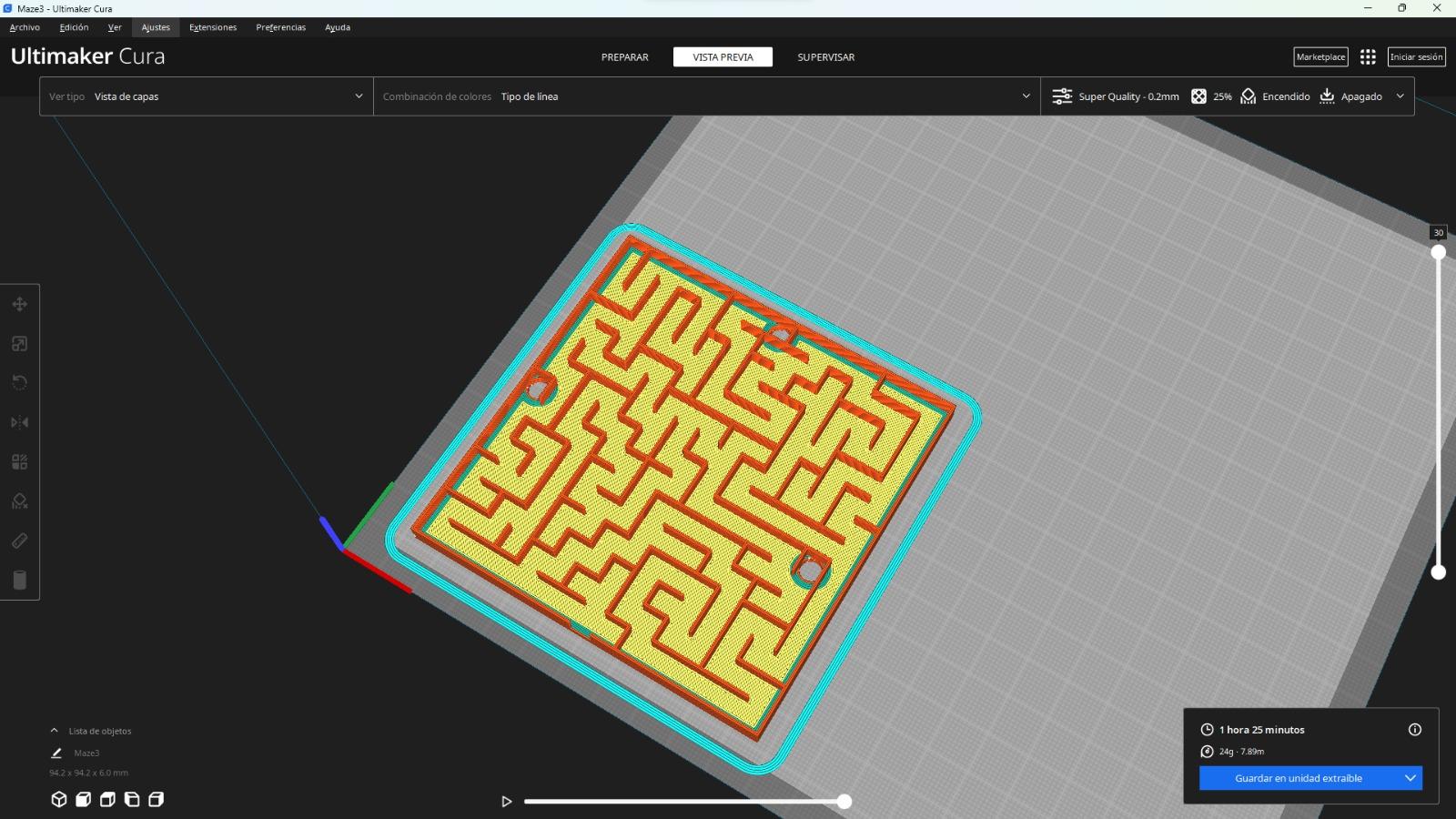Click the clock icon by print time
This screenshot has height=819, width=1456.
click(x=1207, y=729)
